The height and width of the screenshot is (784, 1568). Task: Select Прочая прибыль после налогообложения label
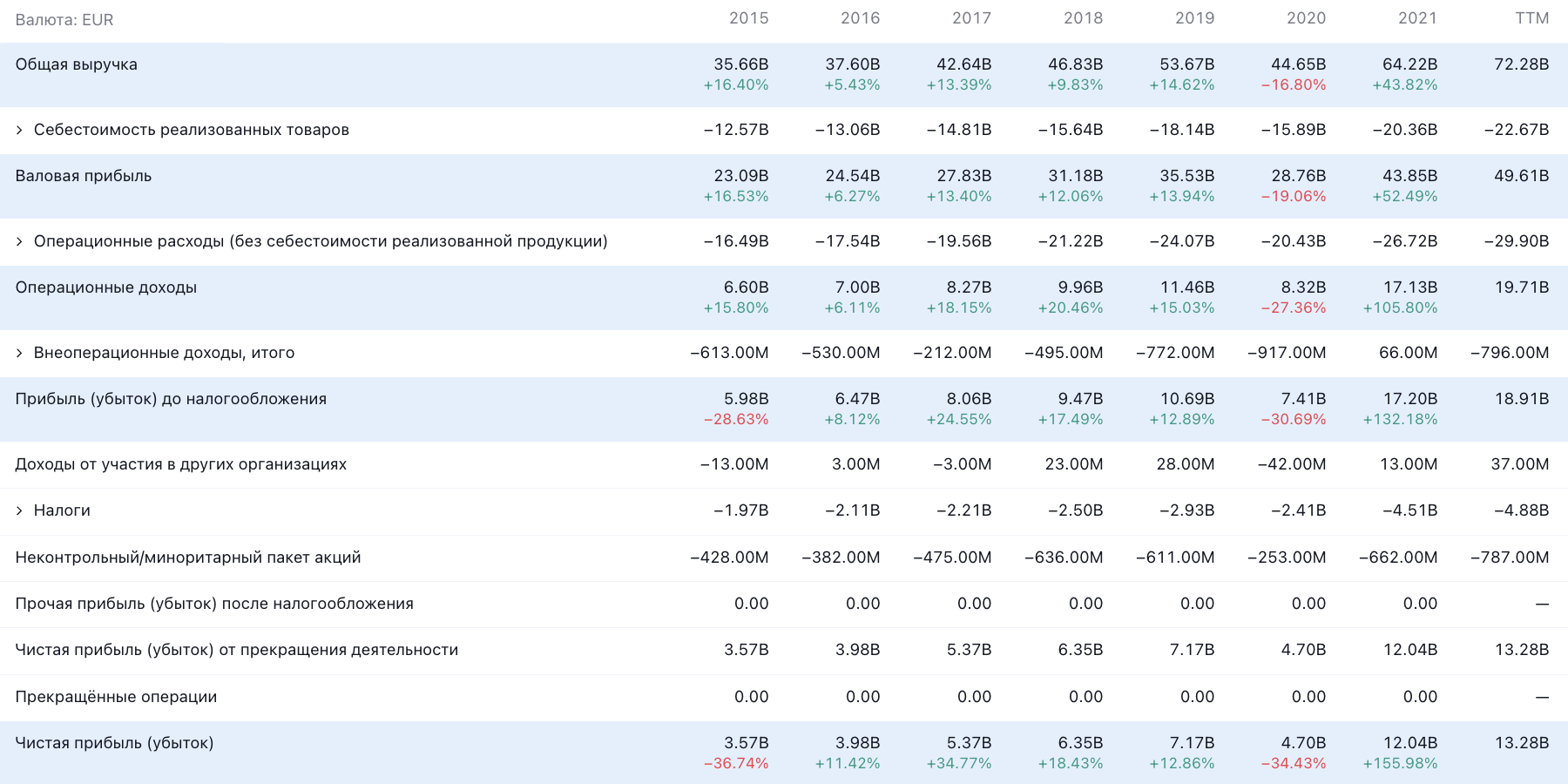point(214,604)
